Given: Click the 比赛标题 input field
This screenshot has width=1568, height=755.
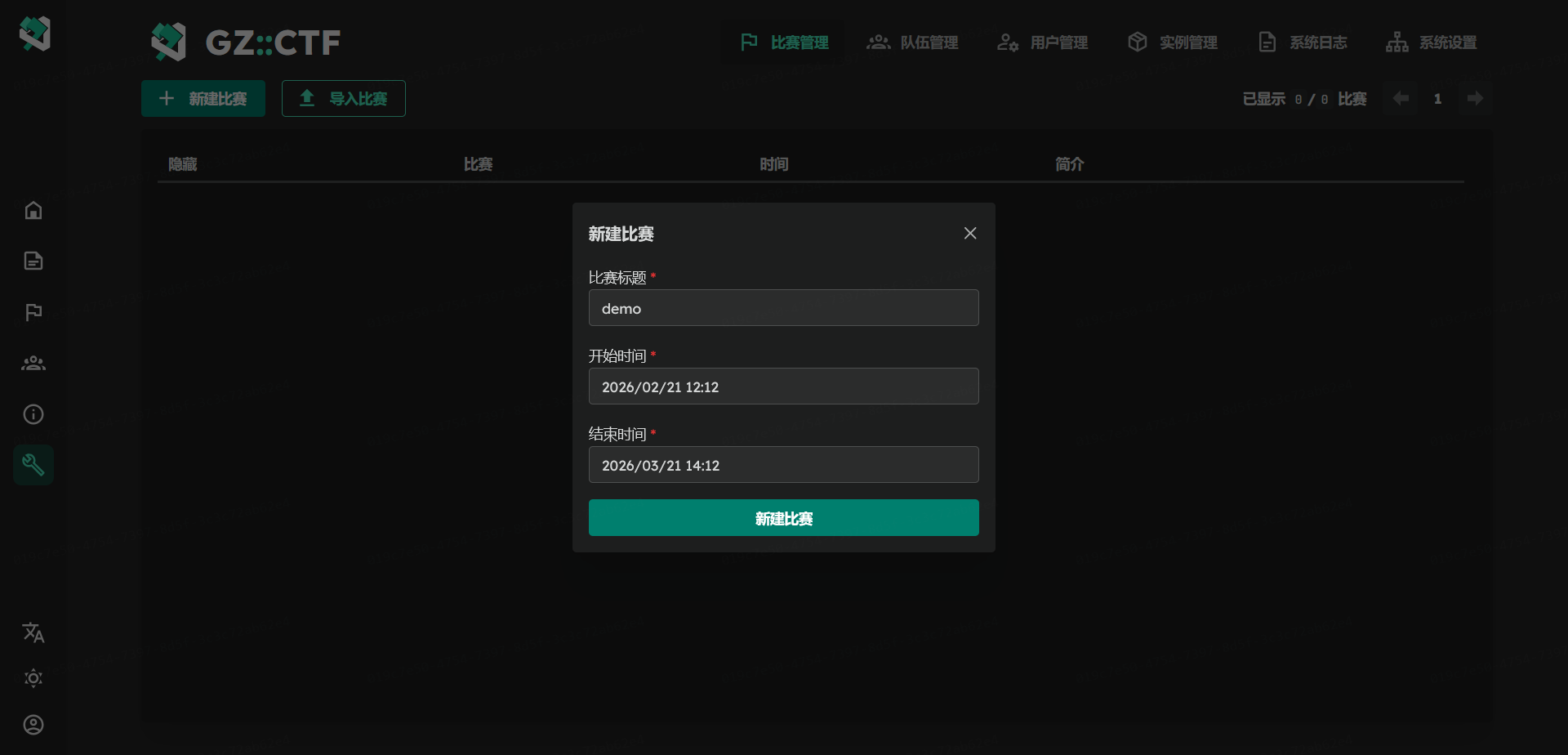Looking at the screenshot, I should [x=783, y=308].
